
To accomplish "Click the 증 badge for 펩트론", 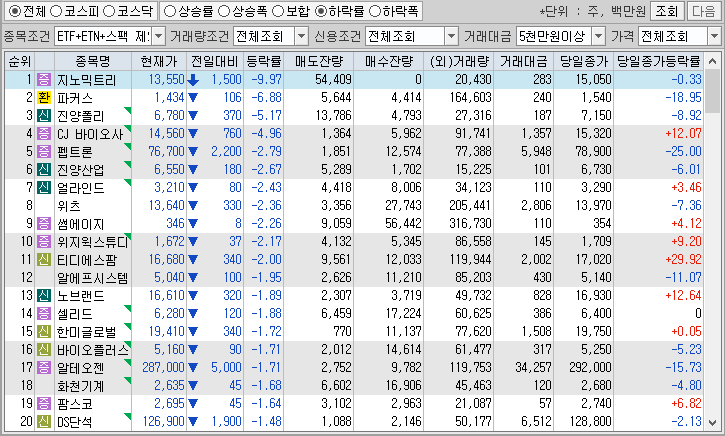I will tap(44, 152).
